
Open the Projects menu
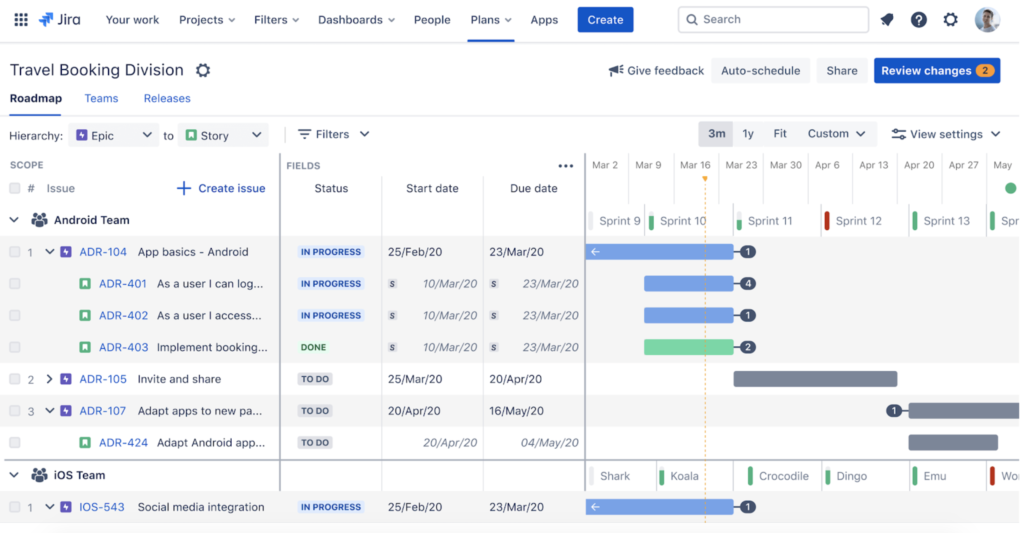click(x=207, y=20)
